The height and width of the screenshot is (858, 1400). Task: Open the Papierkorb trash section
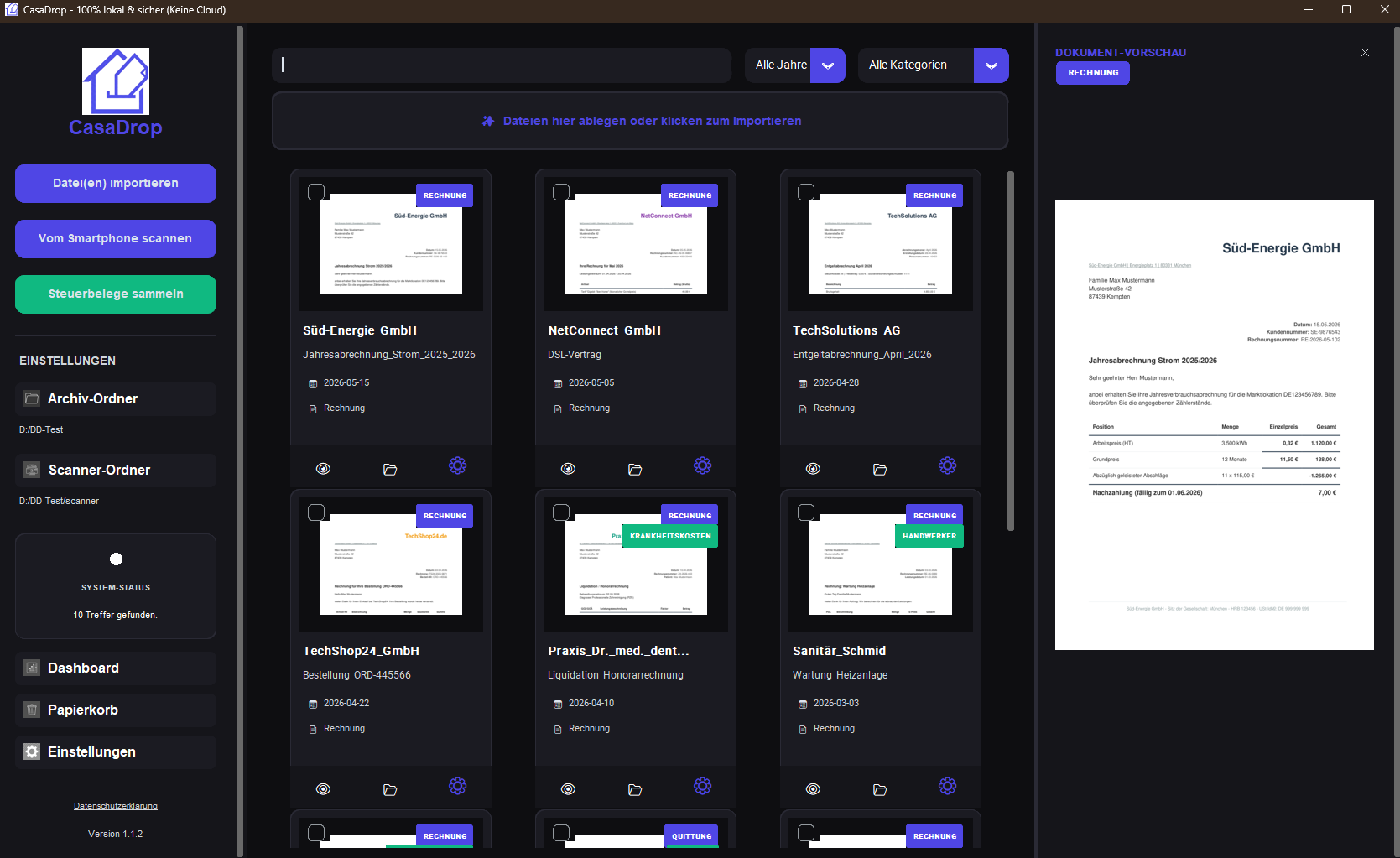coord(116,710)
